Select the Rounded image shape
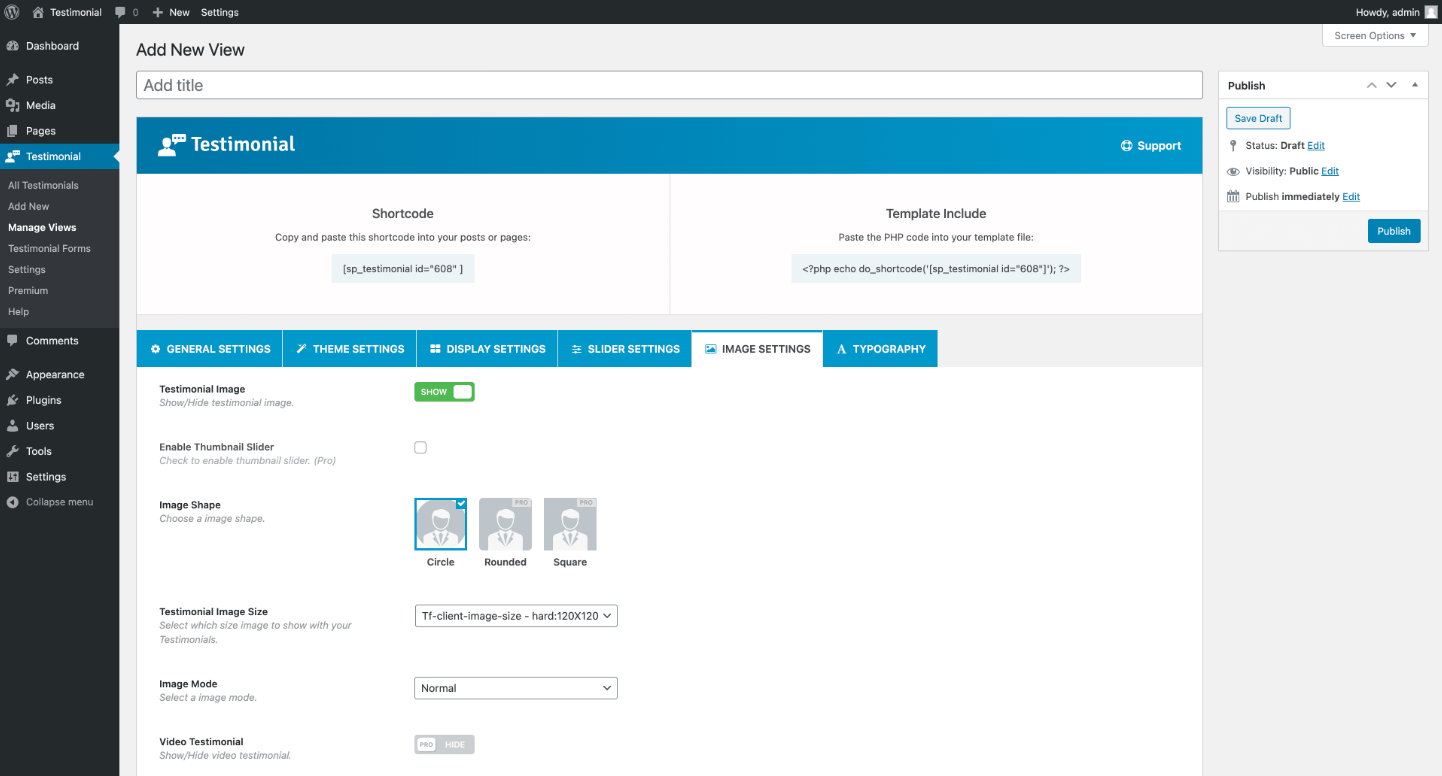 (505, 524)
